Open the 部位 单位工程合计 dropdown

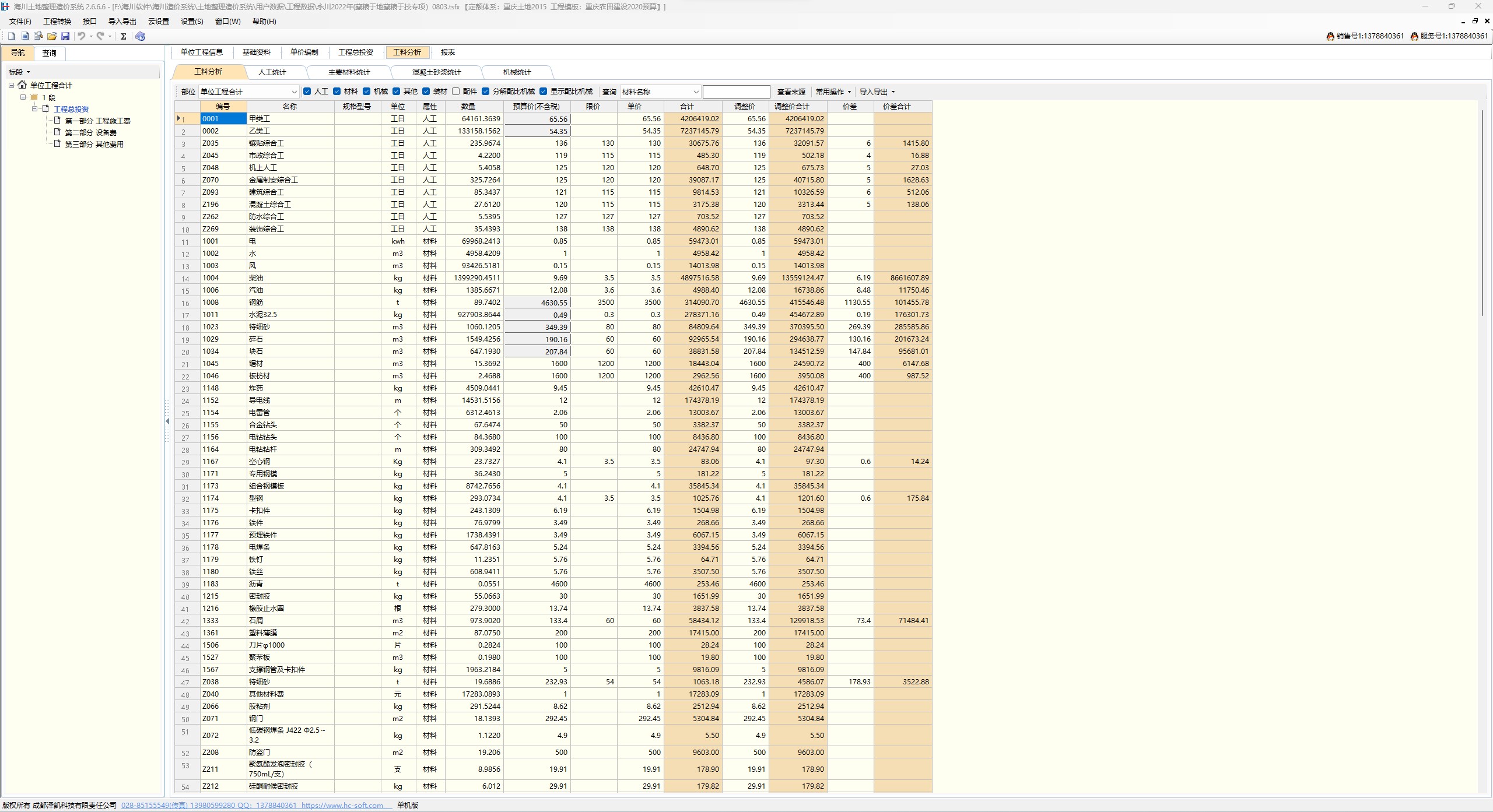294,92
